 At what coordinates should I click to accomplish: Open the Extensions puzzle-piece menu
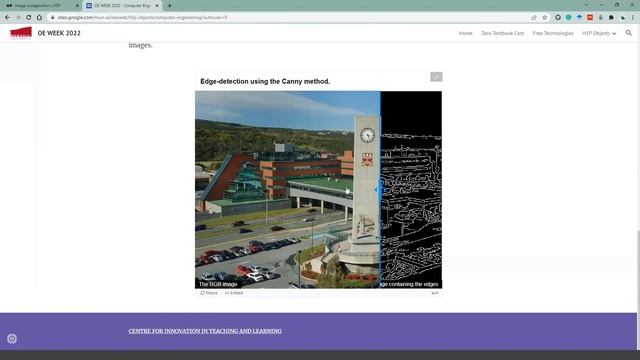coord(611,18)
